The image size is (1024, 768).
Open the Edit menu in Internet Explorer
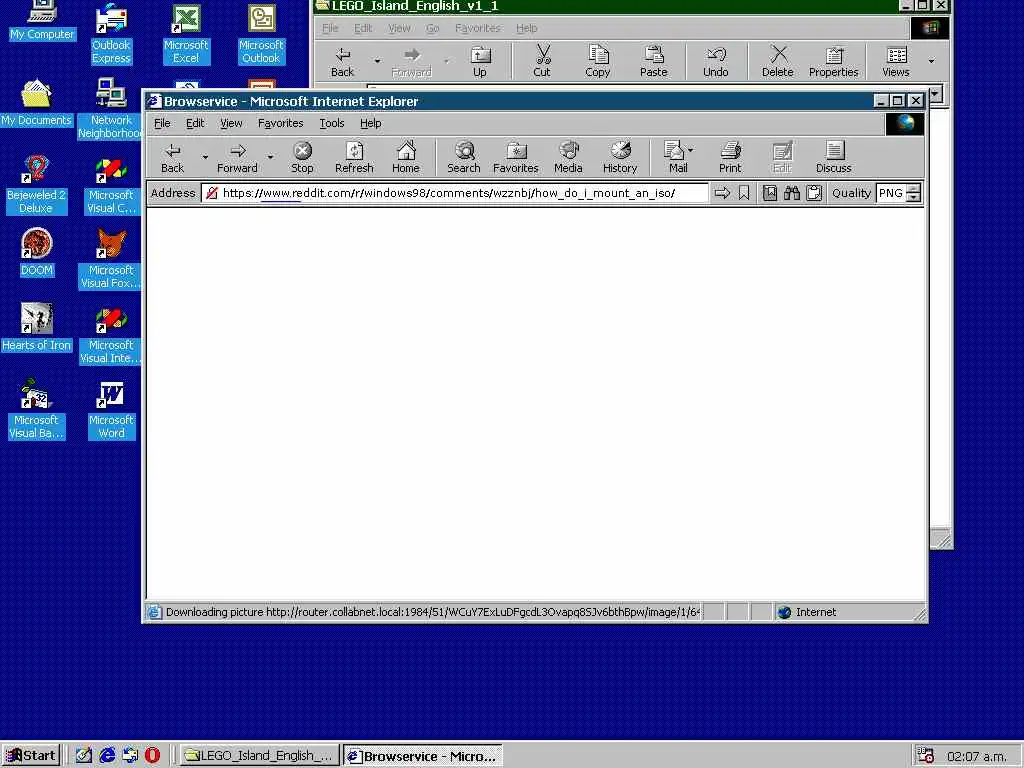coord(195,123)
